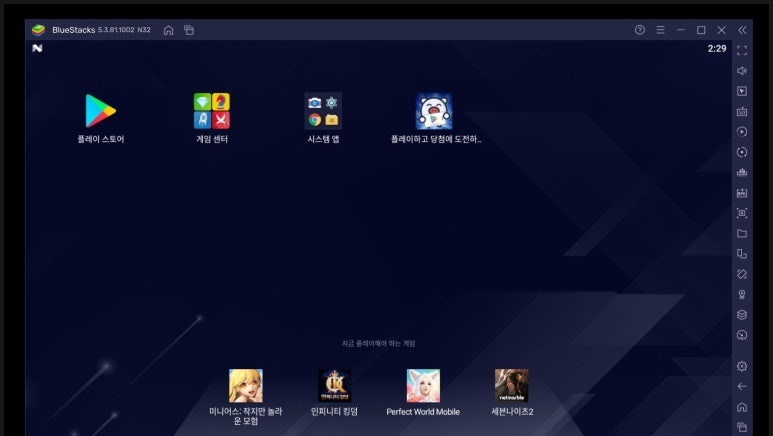The width and height of the screenshot is (773, 436).
Task: Click the sidebar icon directly above the APK icon
Action: coord(742,172)
